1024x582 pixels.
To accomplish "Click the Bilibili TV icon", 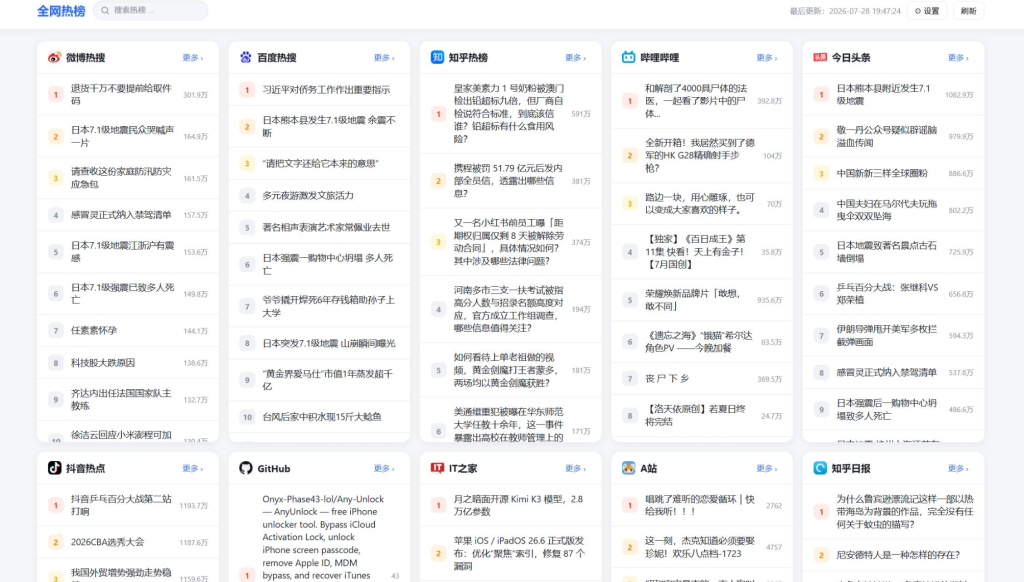I will click(628, 57).
